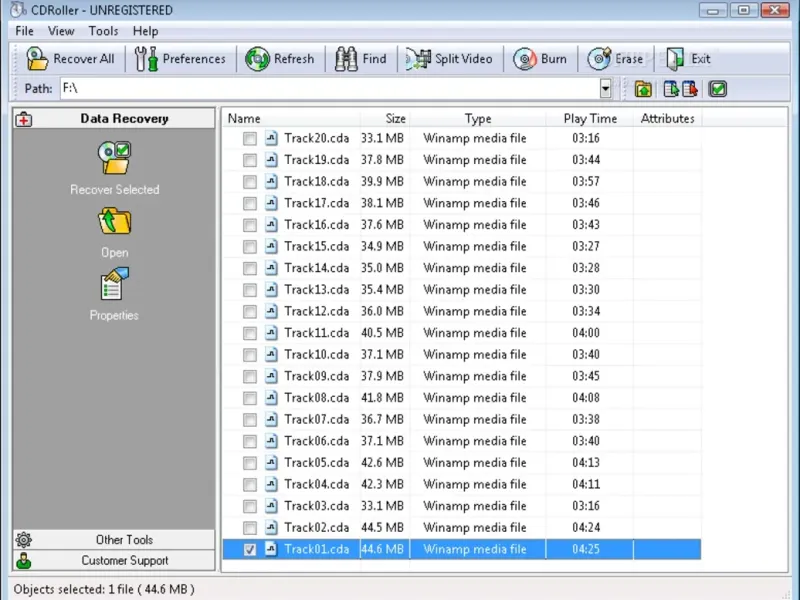The width and height of the screenshot is (800, 600).
Task: Click the green checkmark icon near path
Action: [717, 89]
